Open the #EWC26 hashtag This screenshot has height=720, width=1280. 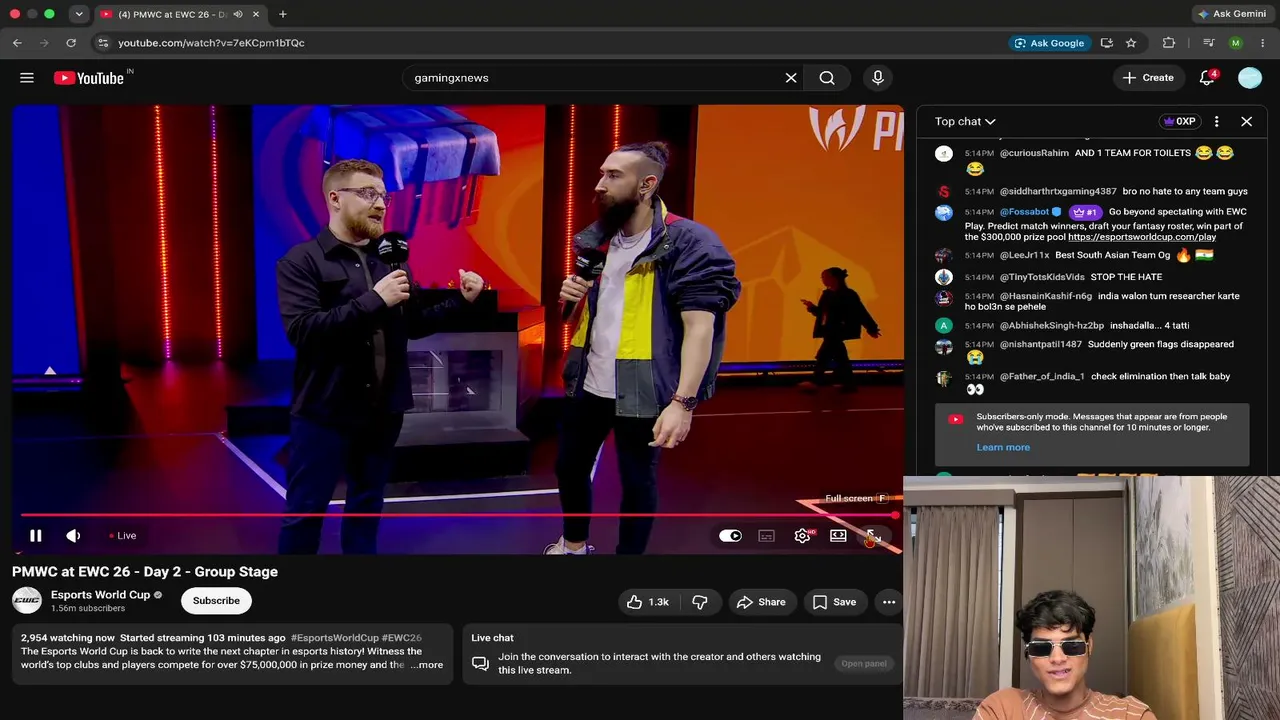pos(402,638)
